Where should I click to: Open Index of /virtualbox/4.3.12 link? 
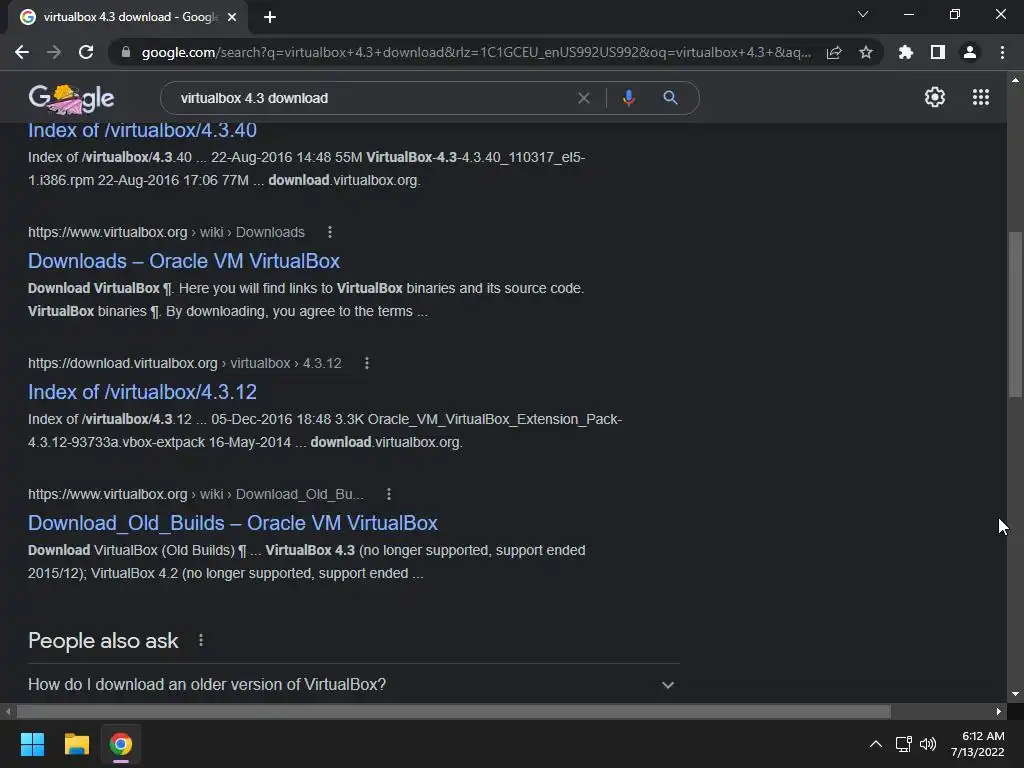[142, 392]
